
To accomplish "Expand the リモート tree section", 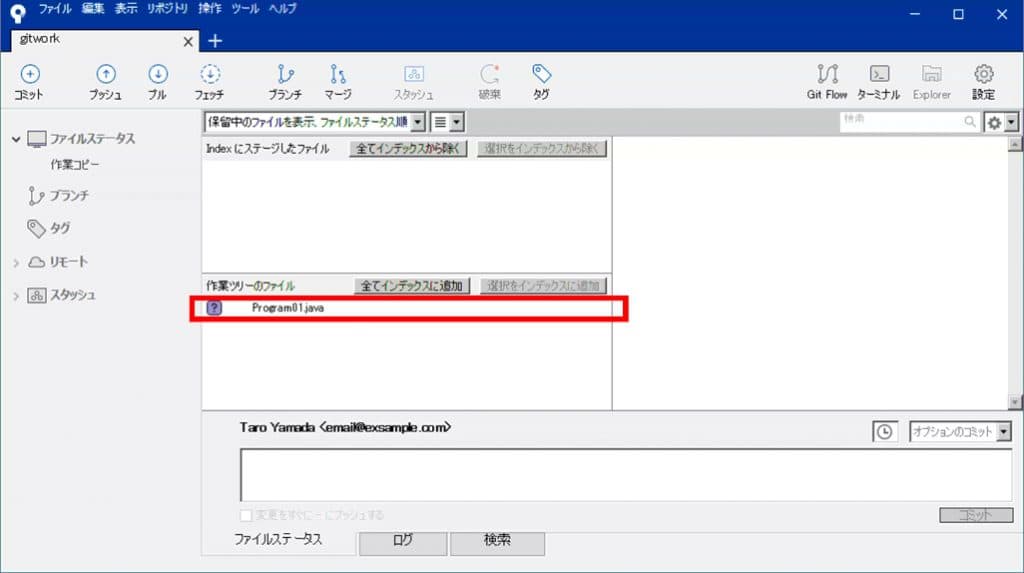I will (16, 263).
